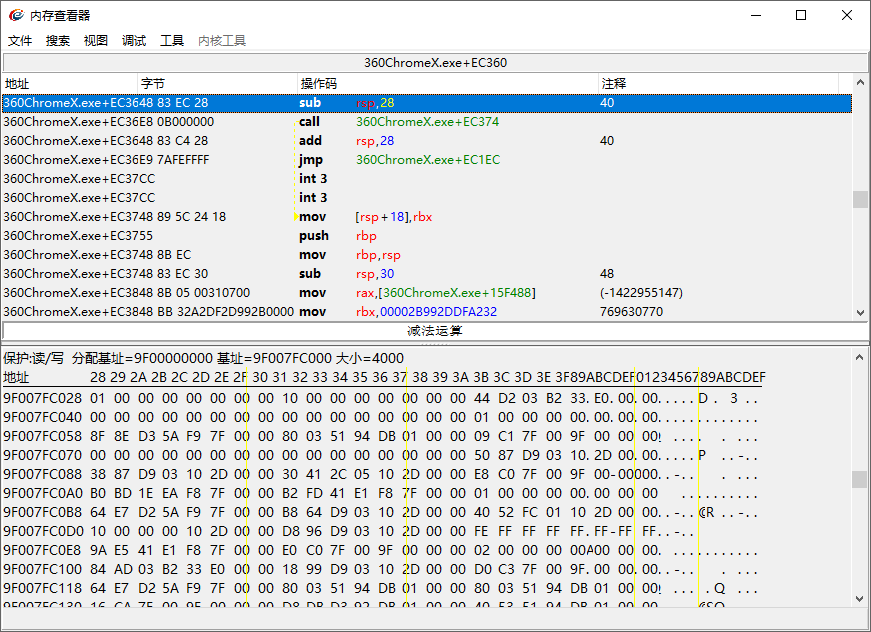The image size is (871, 632).
Task: Select the push rbp instruction row
Action: 427,235
